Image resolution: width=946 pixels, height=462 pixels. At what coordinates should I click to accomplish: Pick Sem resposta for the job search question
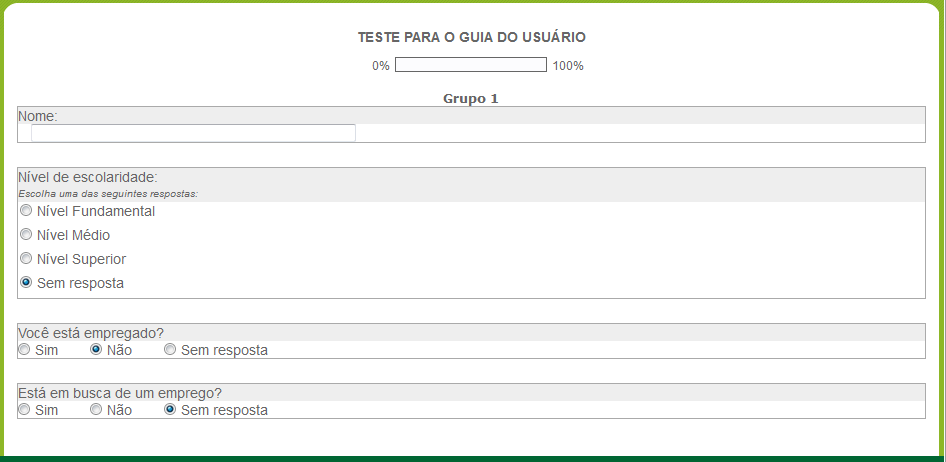pyautogui.click(x=170, y=410)
